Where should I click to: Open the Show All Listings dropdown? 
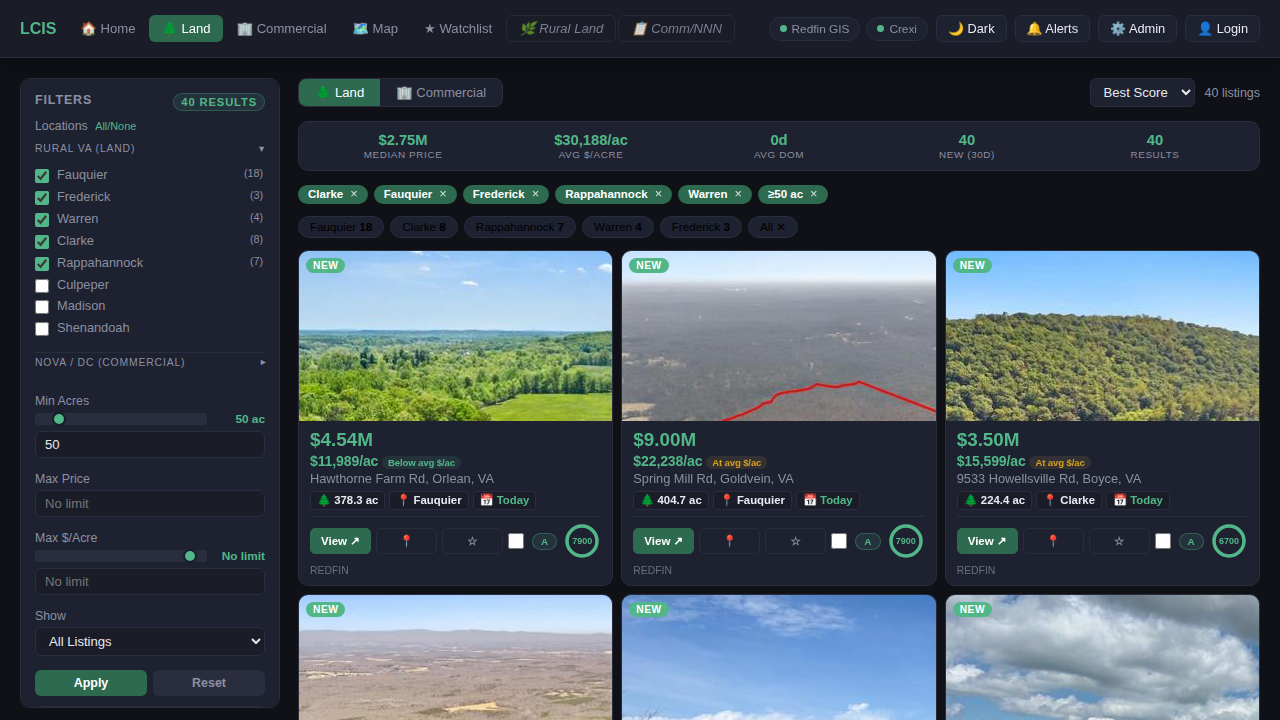[150, 641]
